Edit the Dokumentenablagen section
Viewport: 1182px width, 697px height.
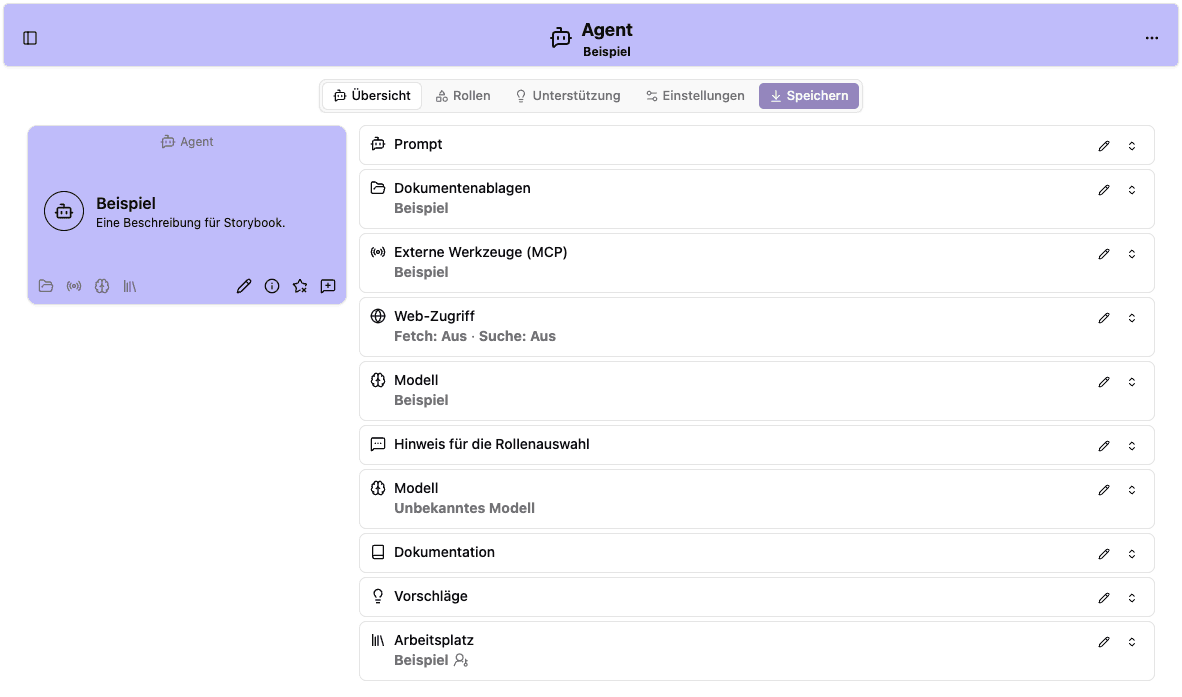(x=1104, y=190)
